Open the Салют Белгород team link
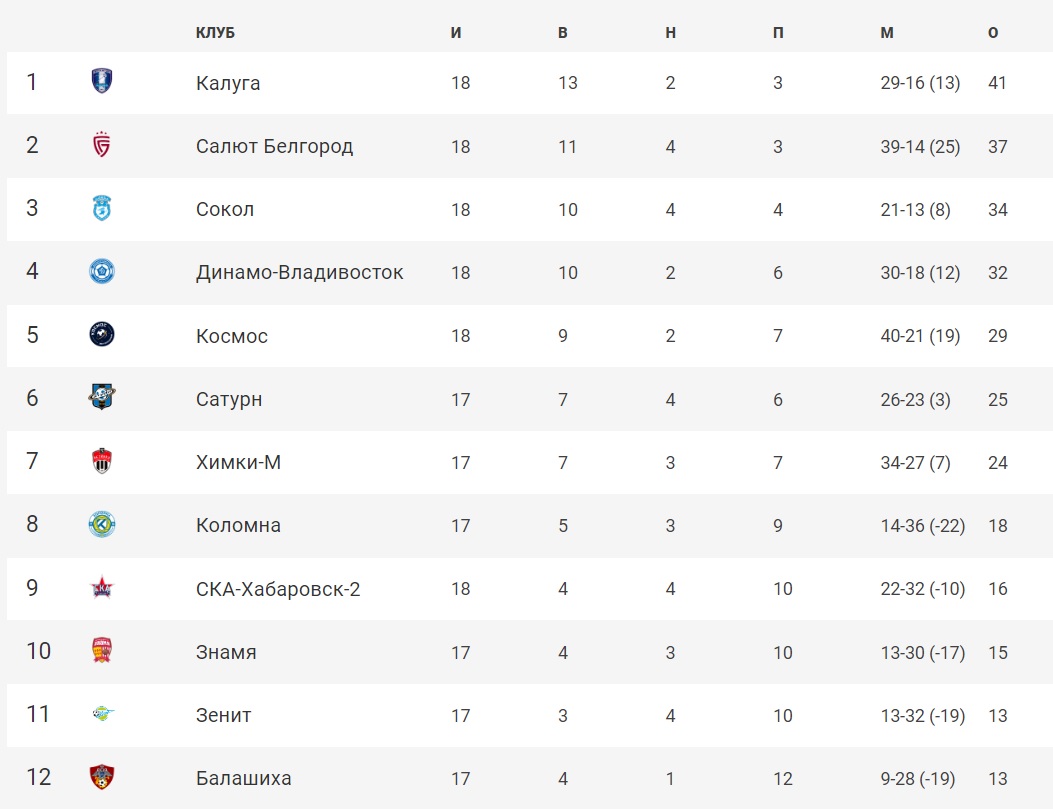 (274, 146)
